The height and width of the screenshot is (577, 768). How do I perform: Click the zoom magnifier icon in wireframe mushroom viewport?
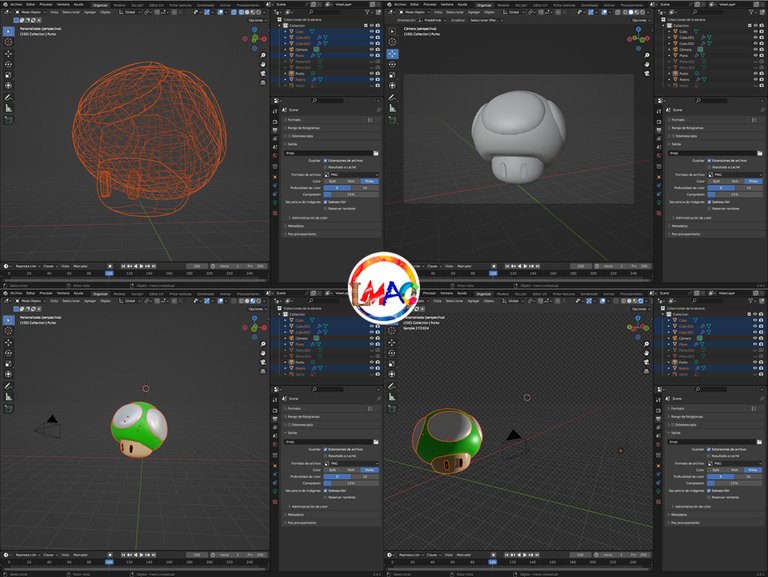(263, 55)
